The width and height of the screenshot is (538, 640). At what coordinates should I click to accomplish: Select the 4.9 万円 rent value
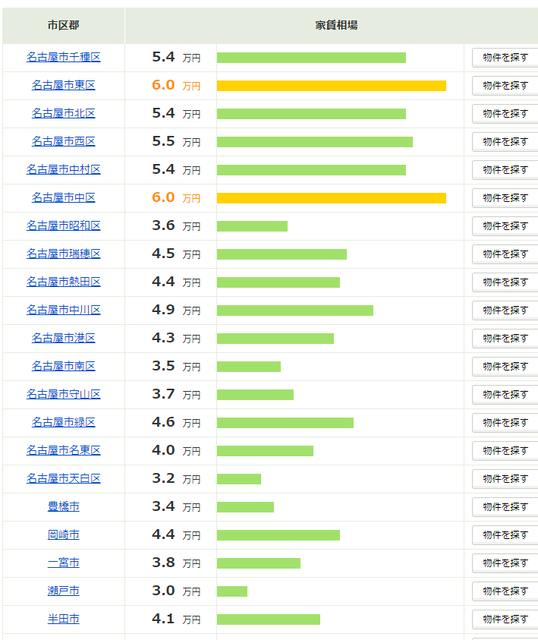pyautogui.click(x=176, y=310)
